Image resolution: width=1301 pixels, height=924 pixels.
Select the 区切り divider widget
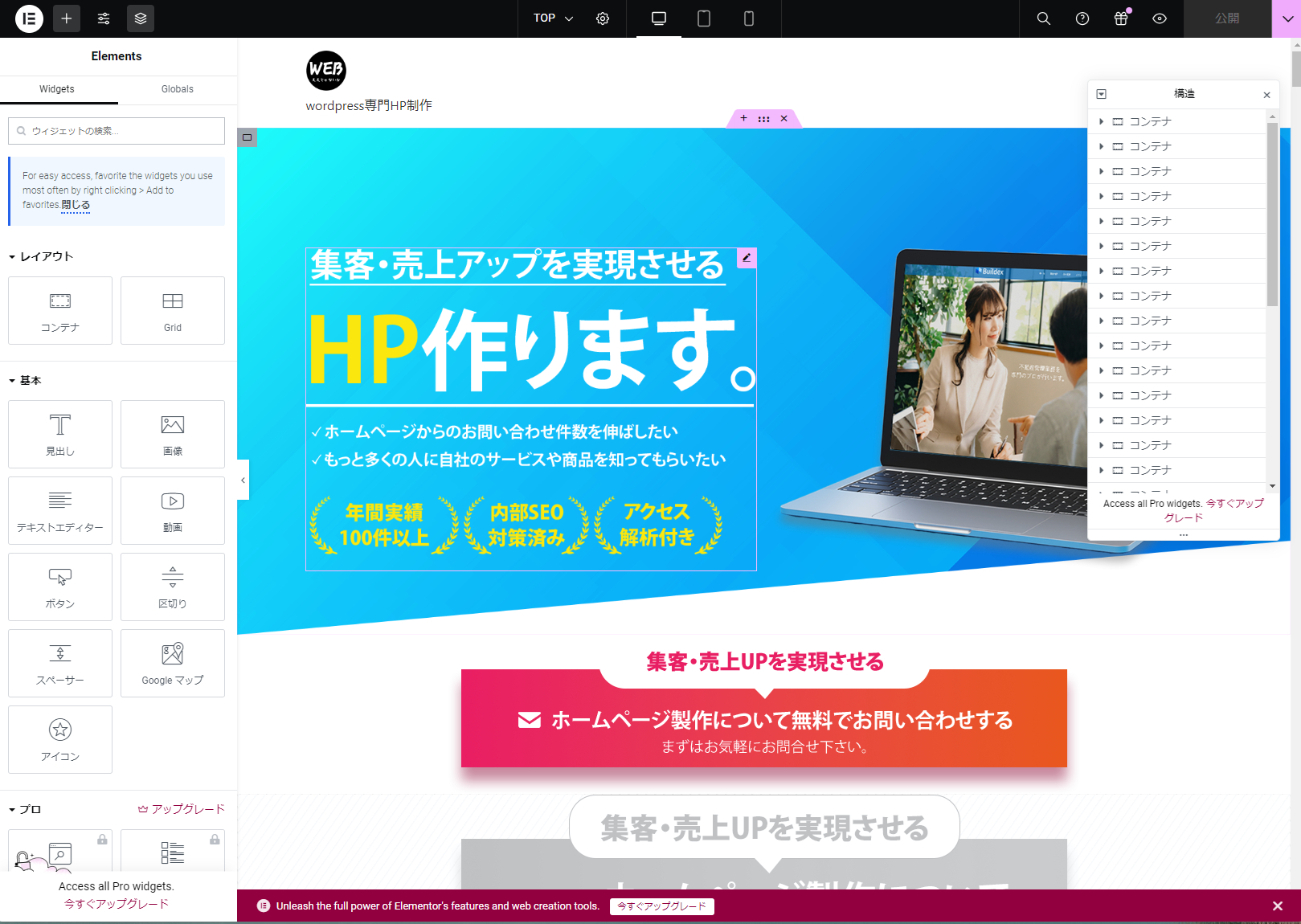[x=173, y=587]
